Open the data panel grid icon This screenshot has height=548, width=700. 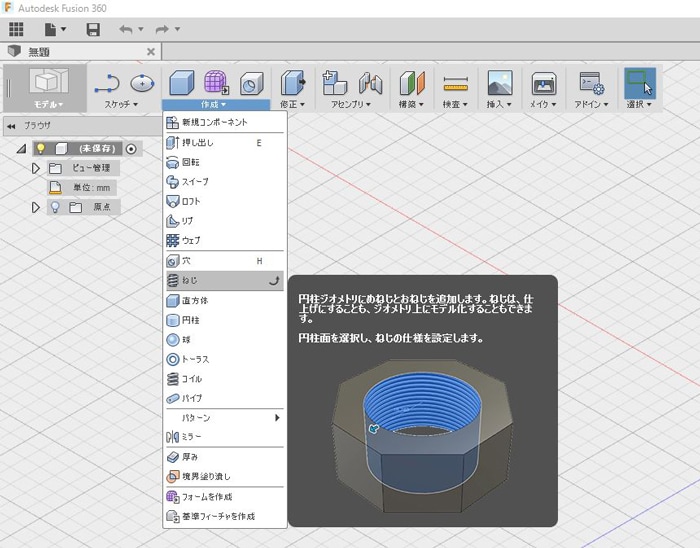[16, 29]
